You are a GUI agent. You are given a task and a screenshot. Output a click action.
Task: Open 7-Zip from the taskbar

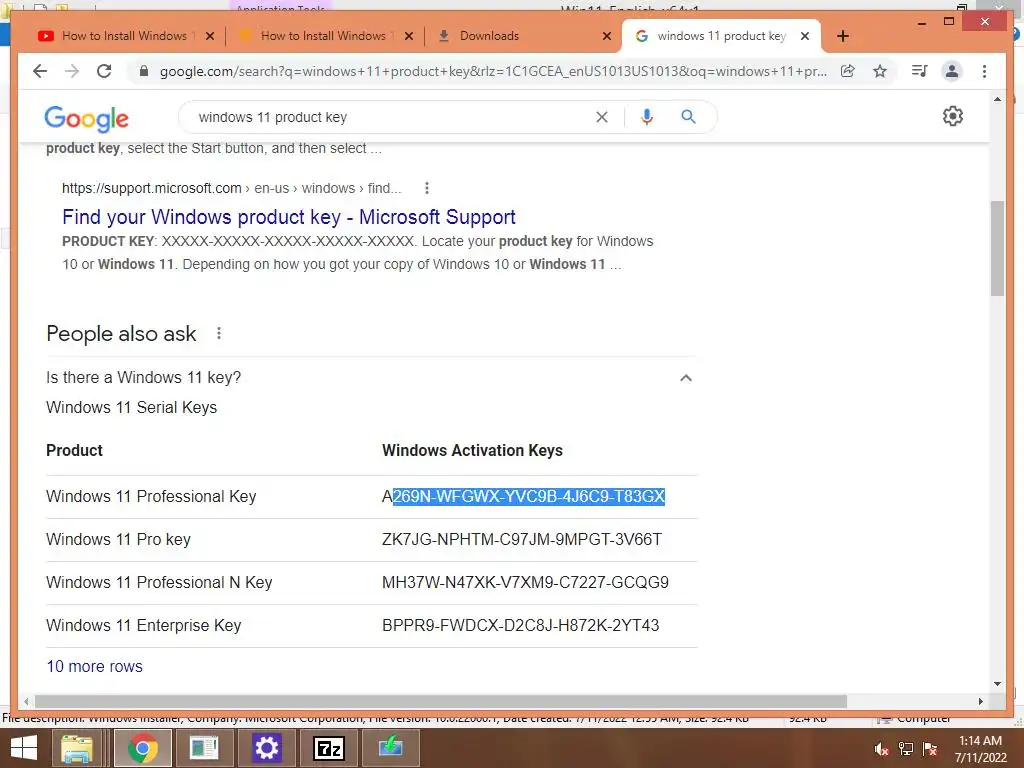(x=328, y=748)
